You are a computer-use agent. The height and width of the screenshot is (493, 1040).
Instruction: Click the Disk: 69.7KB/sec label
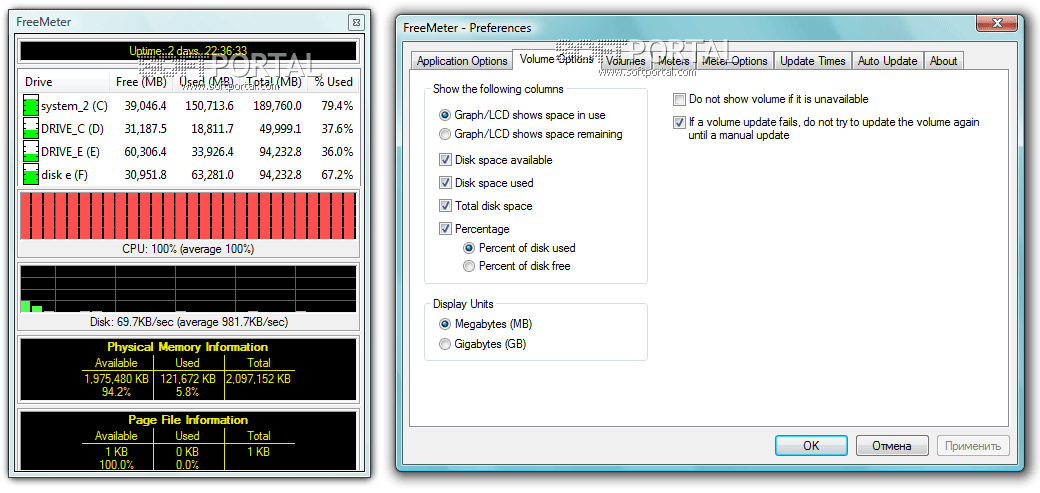pyautogui.click(x=188, y=322)
